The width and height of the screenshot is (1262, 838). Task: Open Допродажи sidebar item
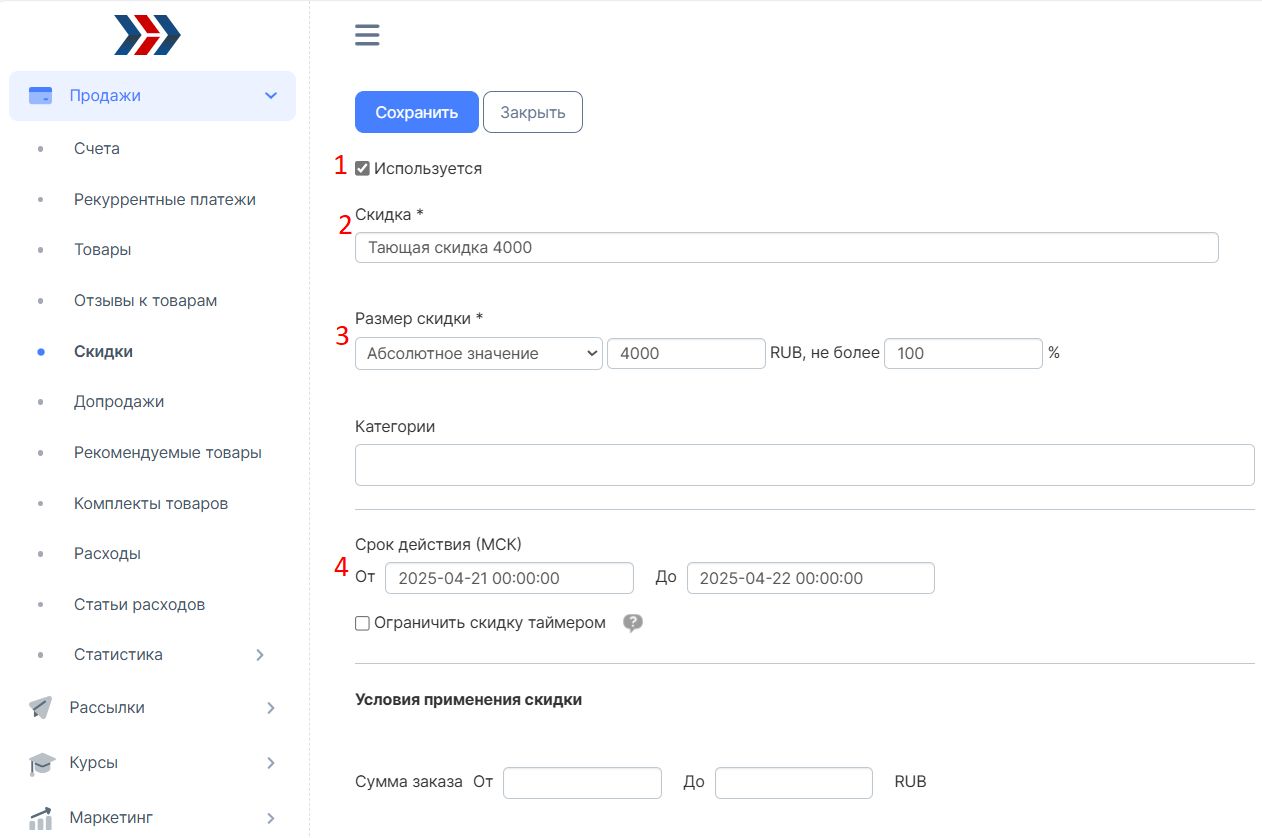click(x=119, y=401)
